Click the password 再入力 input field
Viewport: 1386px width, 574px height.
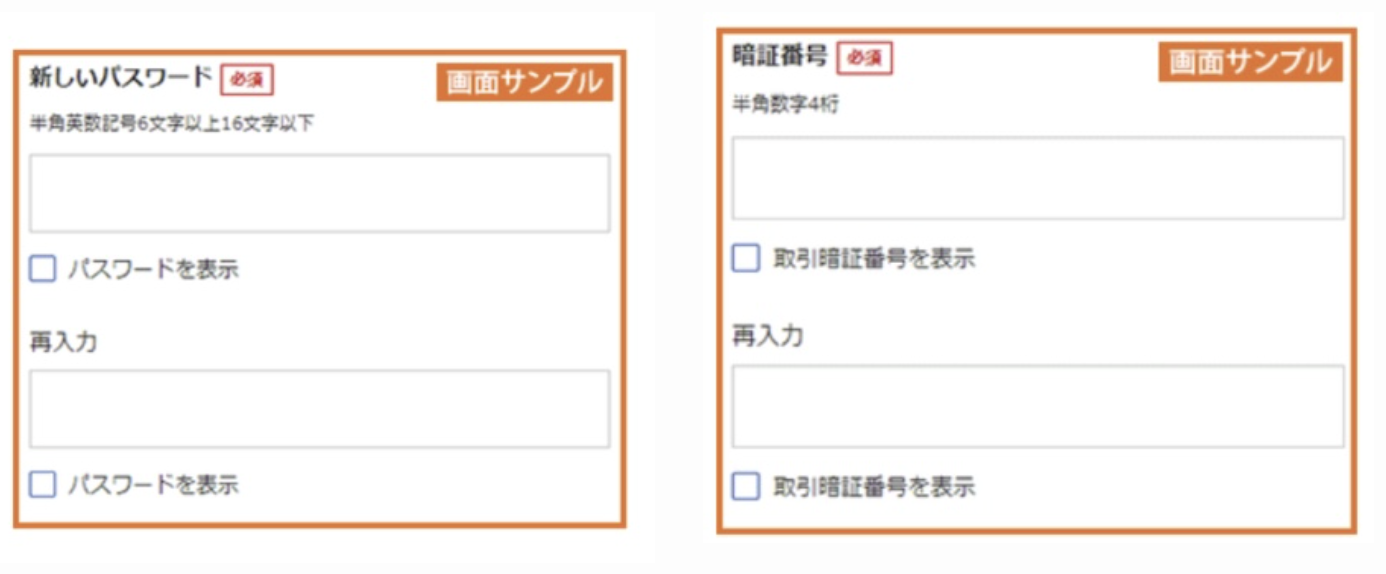319,409
